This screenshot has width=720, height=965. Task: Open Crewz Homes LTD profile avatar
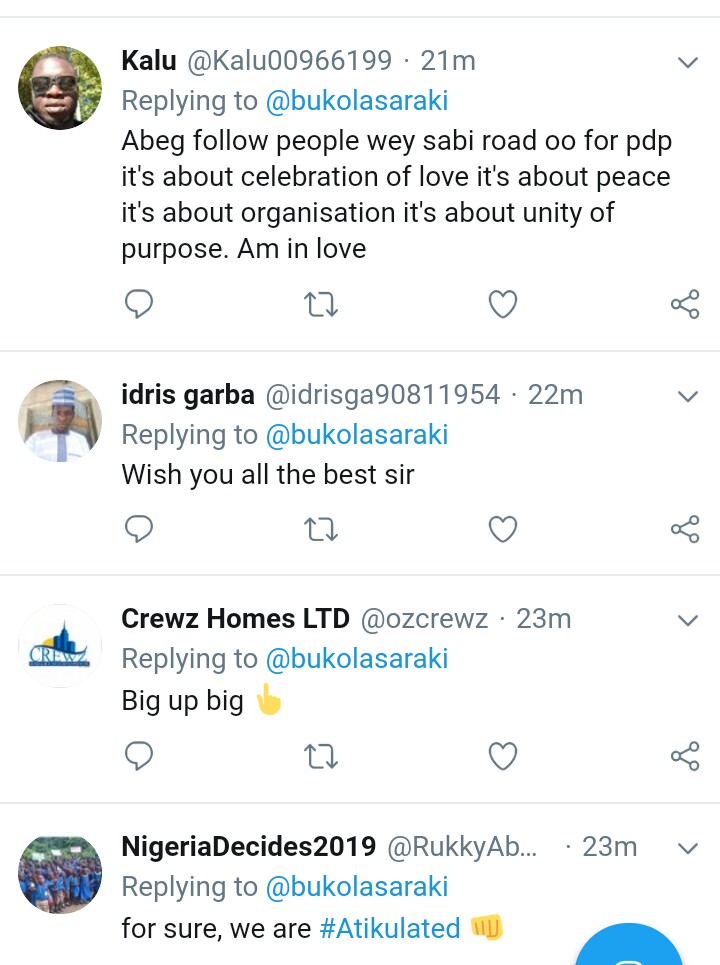click(60, 647)
